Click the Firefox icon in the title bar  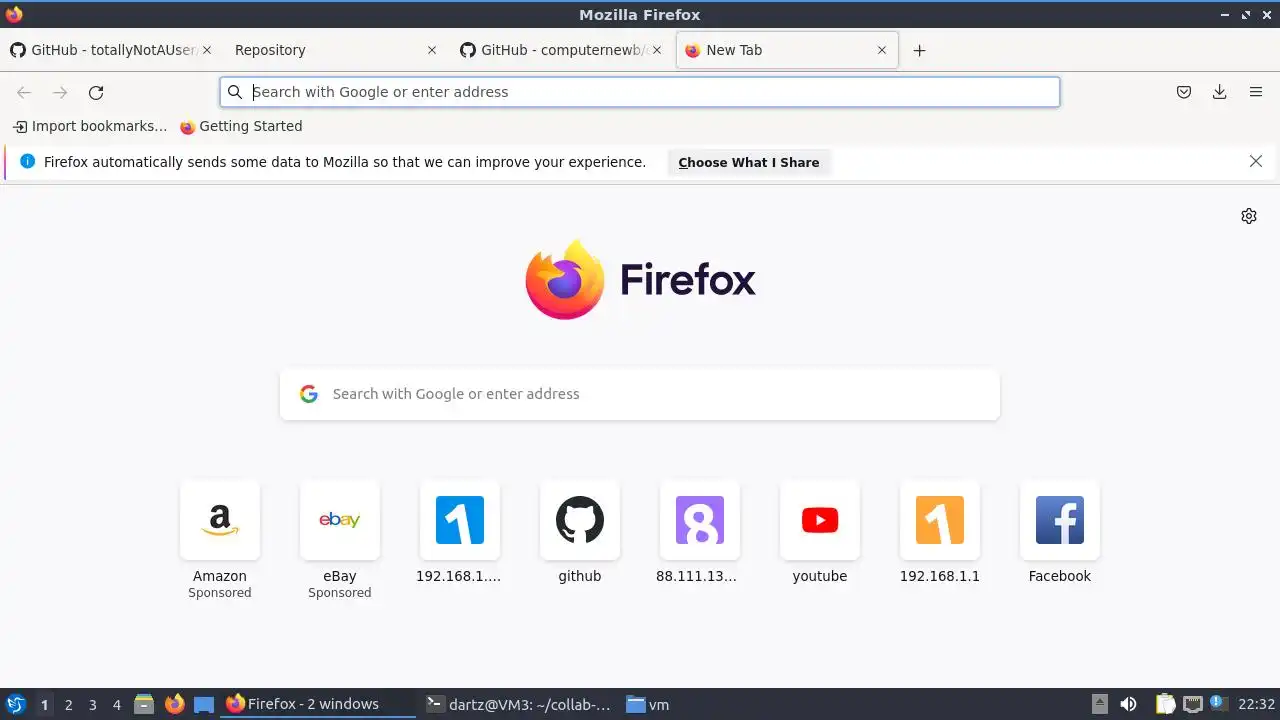pos(14,14)
